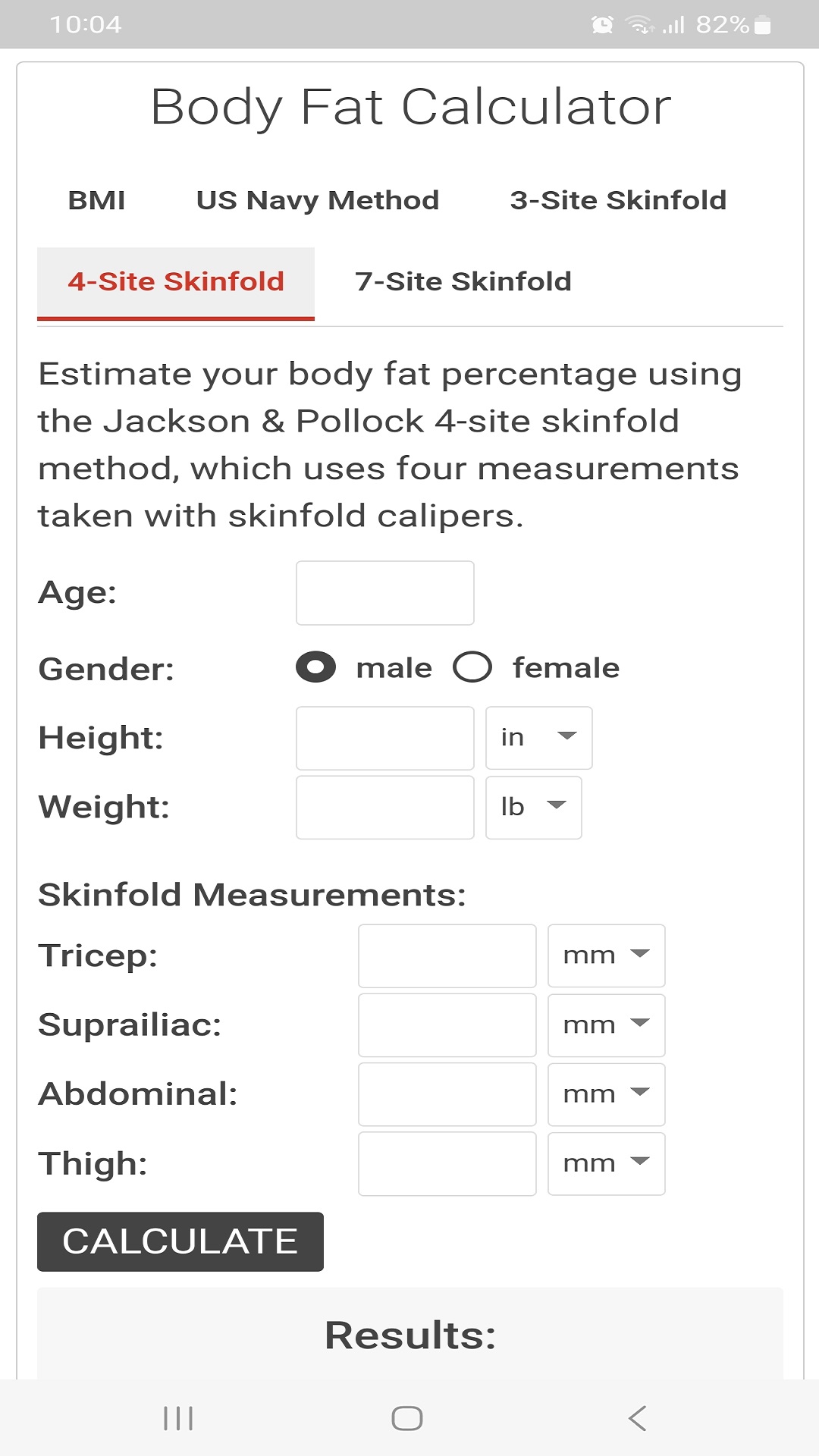Viewport: 819px width, 1456px height.
Task: Choose the female gender option
Action: pyautogui.click(x=472, y=668)
